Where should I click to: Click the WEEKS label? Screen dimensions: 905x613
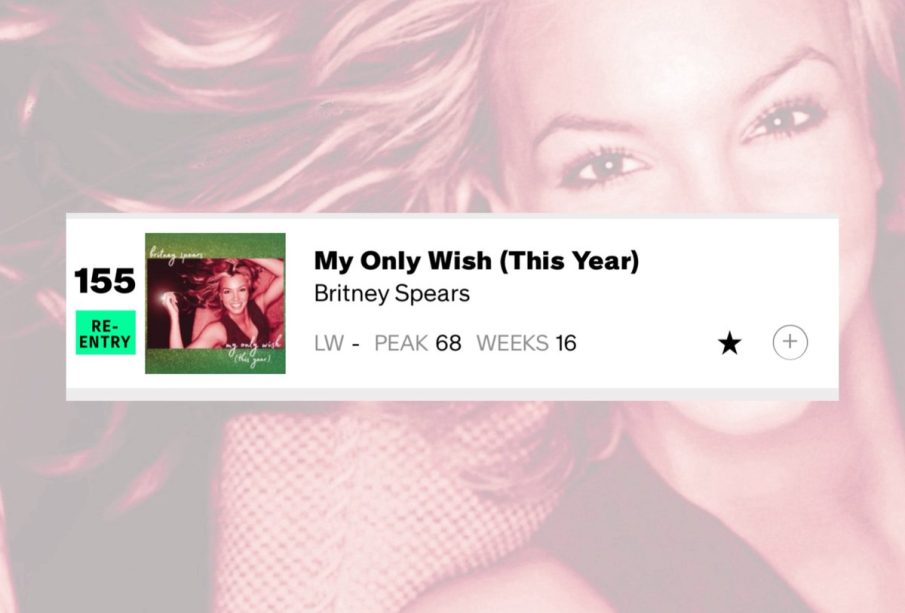[512, 343]
